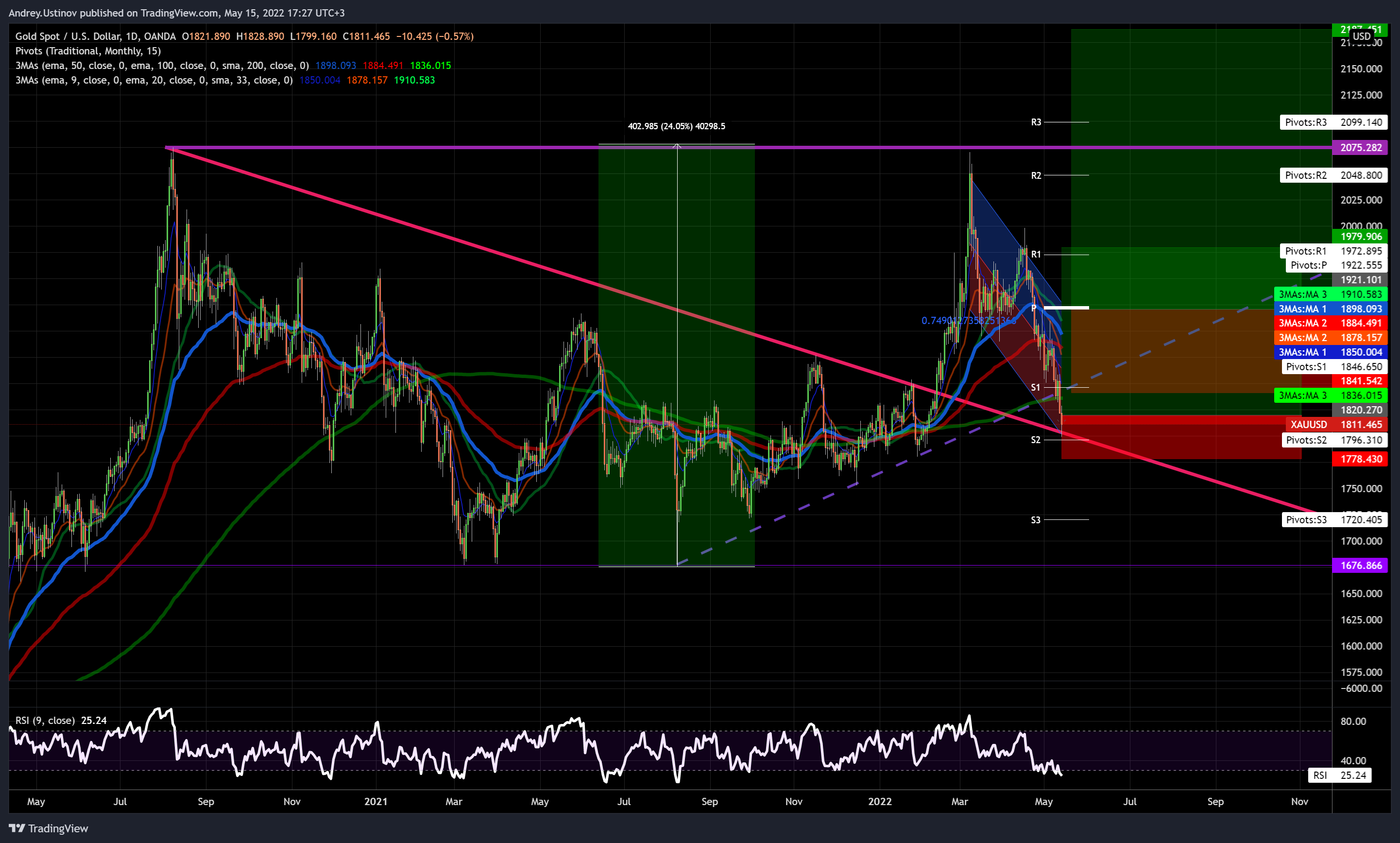Click the purple 2075.282 price level label
Screen dimensions: 1400x843
click(1360, 148)
